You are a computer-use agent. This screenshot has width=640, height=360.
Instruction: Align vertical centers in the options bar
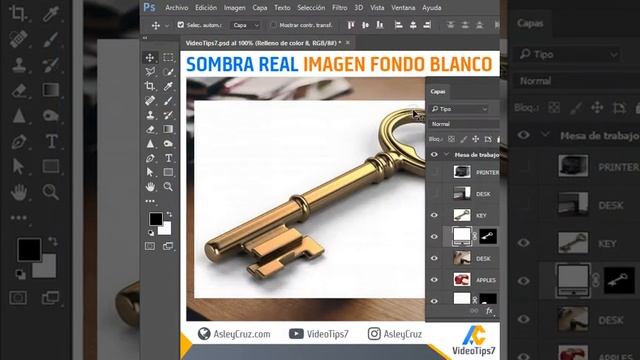click(365, 25)
